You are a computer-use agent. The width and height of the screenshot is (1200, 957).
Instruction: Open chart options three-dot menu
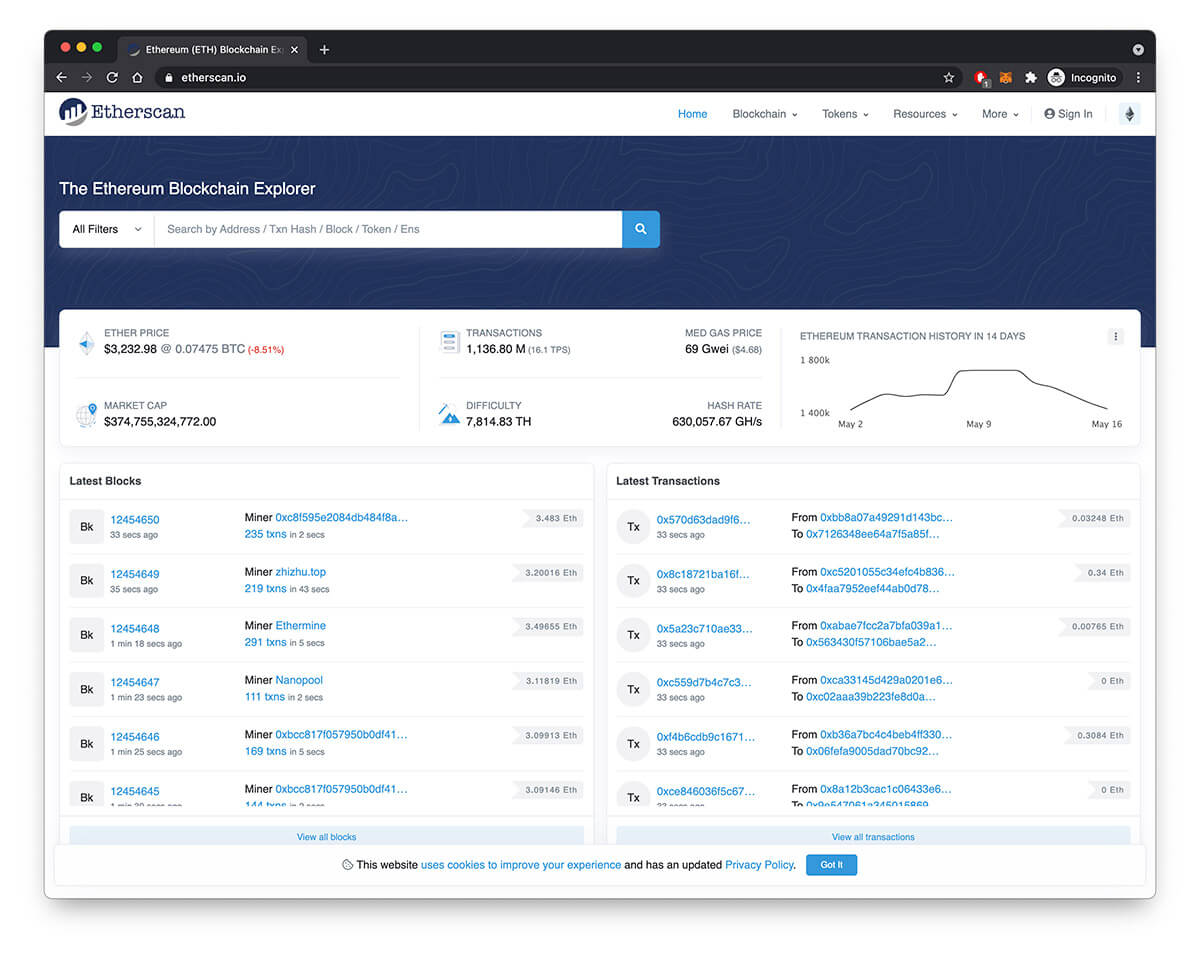click(x=1116, y=337)
